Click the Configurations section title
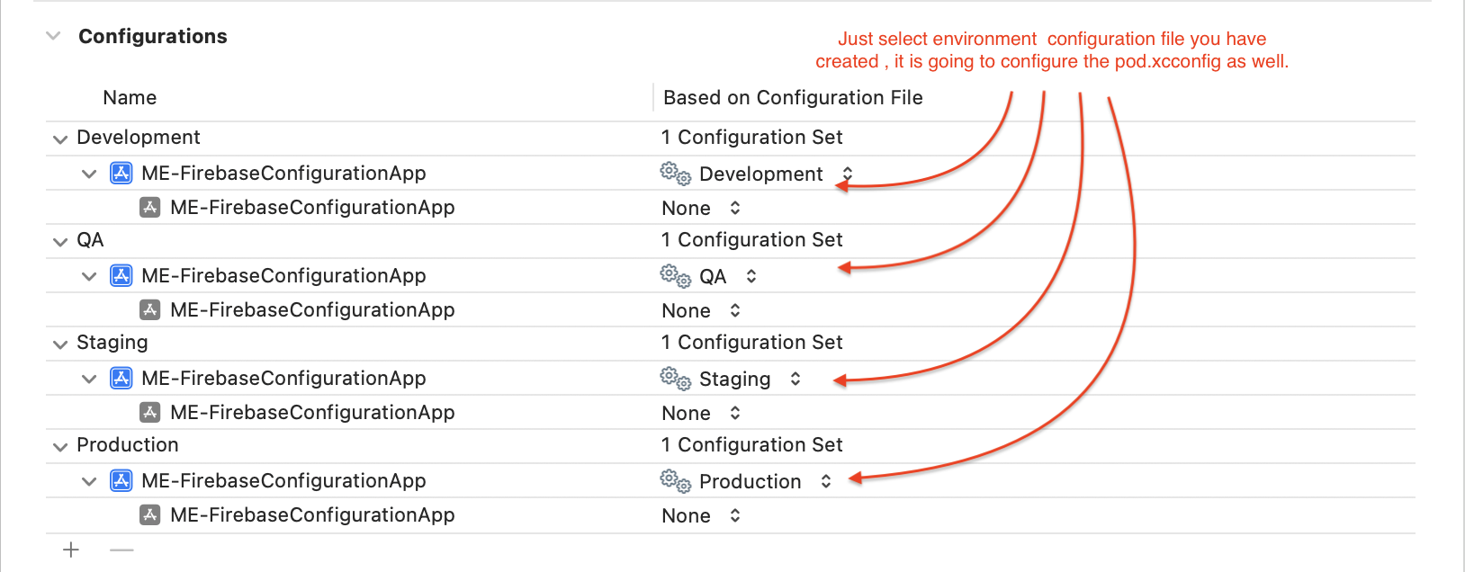 pos(153,37)
